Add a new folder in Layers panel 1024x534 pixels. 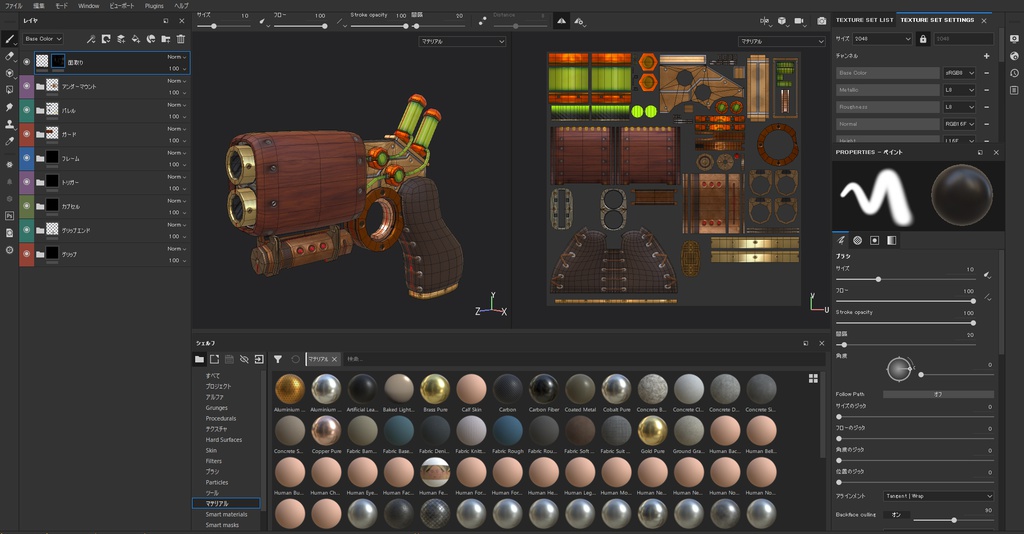166,39
